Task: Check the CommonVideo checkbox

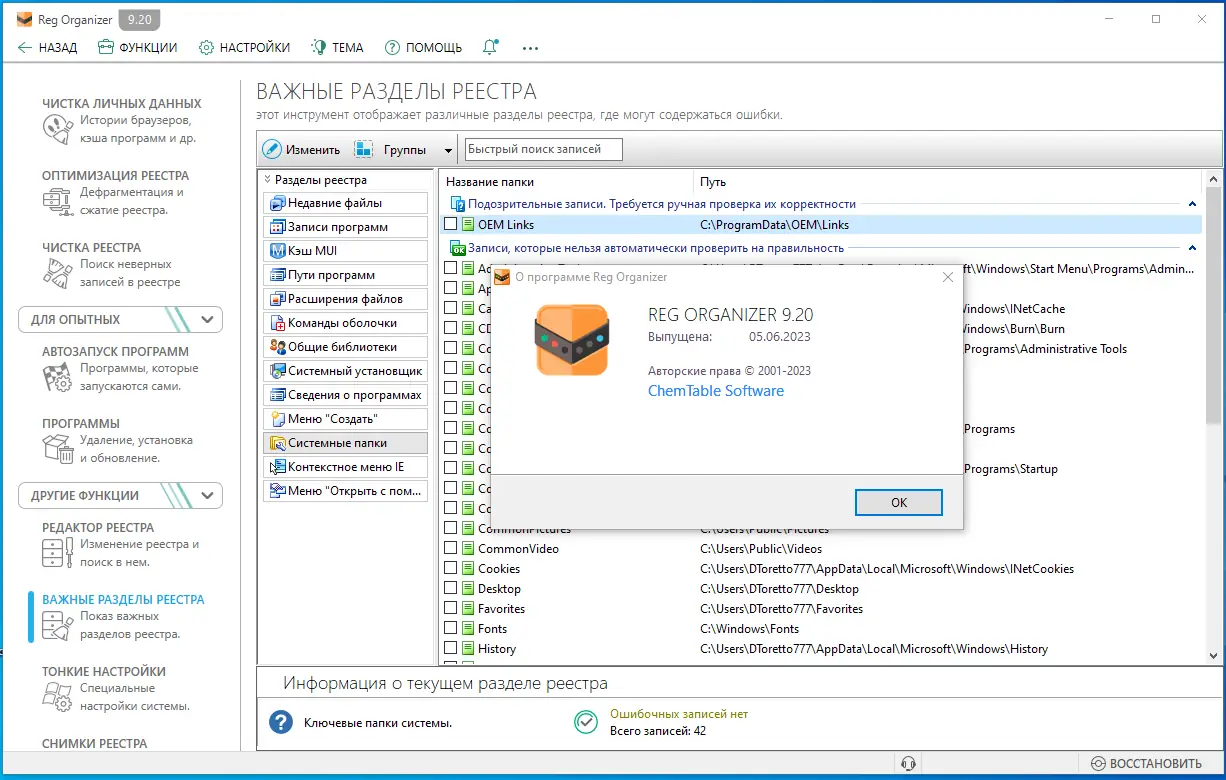Action: point(450,549)
